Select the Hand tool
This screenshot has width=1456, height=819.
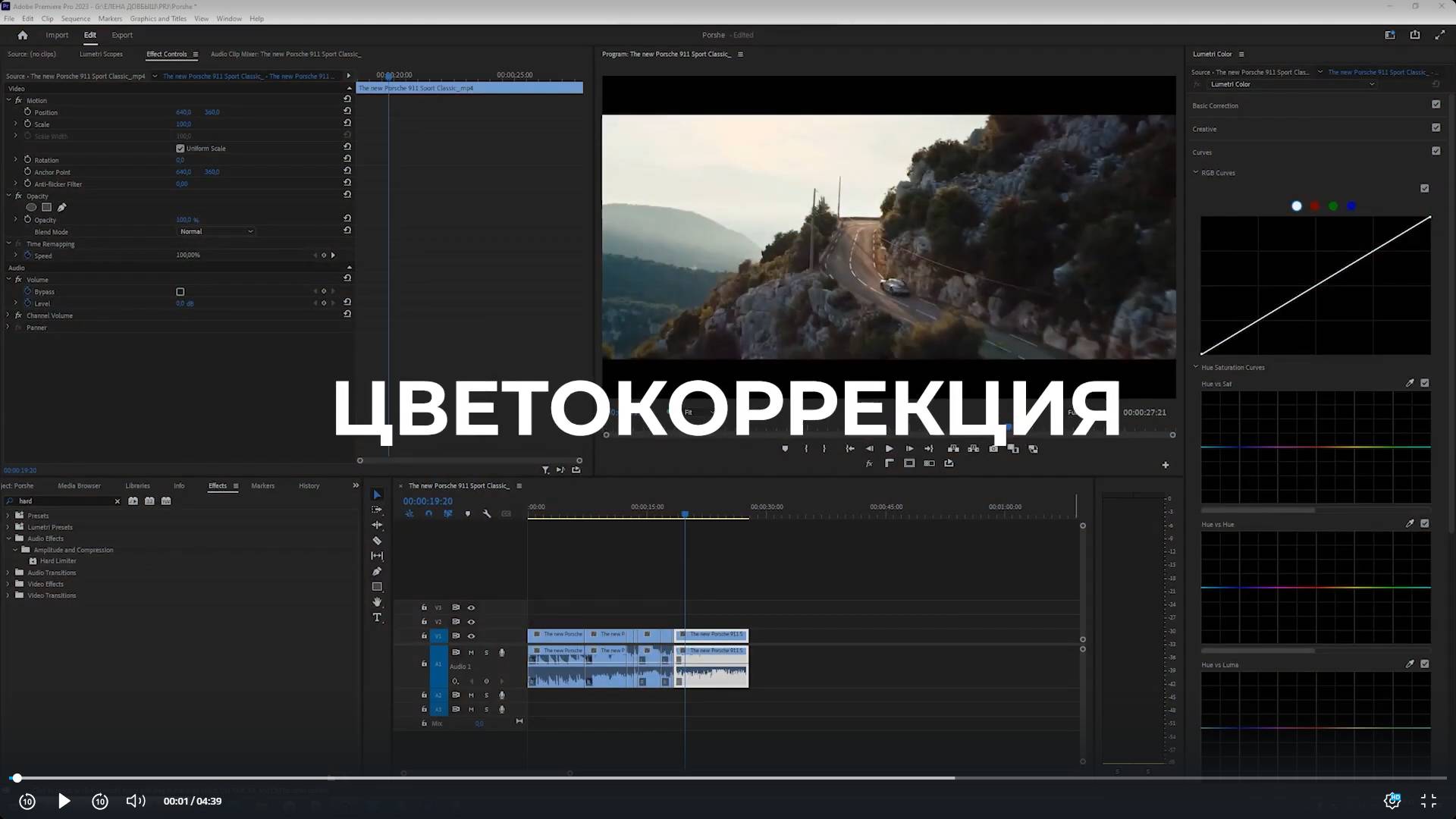click(377, 602)
